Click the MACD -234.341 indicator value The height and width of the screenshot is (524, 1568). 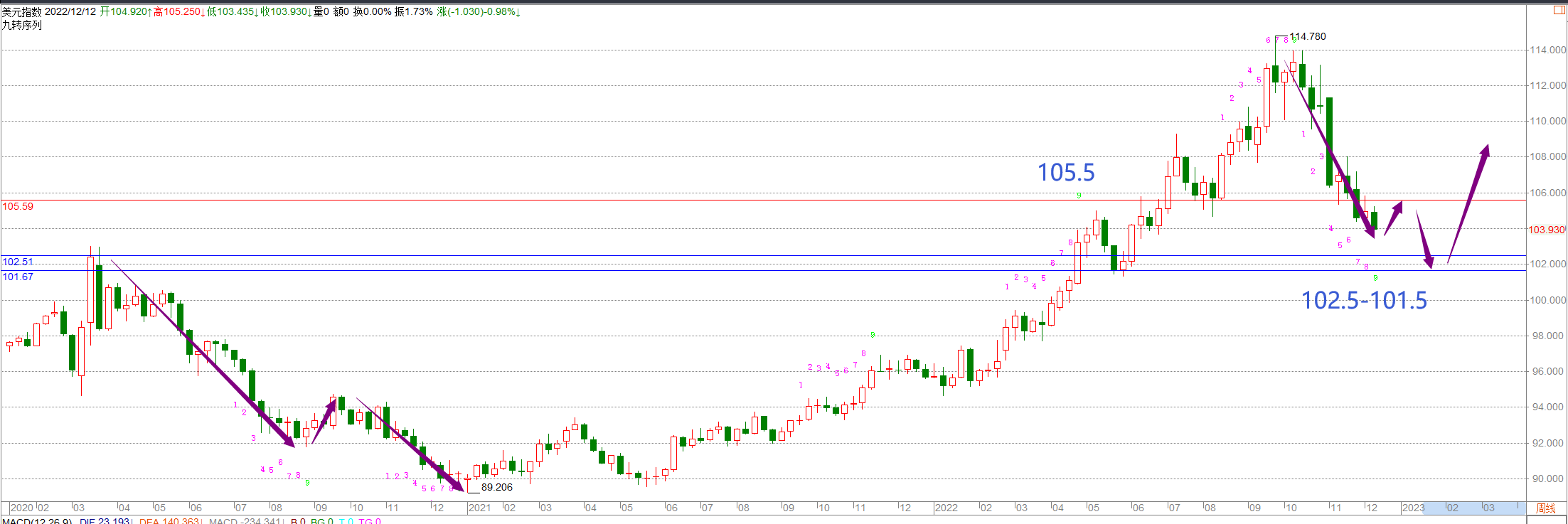245,521
